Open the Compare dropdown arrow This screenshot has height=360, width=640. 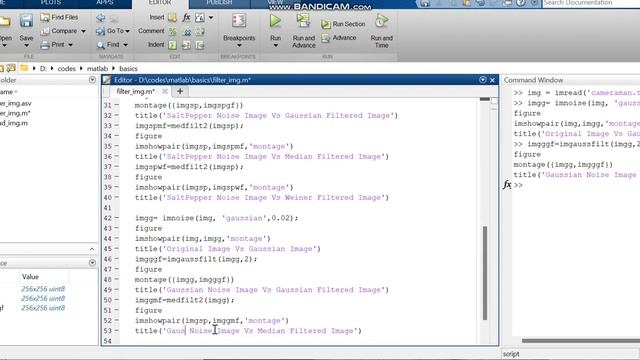(x=83, y=31)
